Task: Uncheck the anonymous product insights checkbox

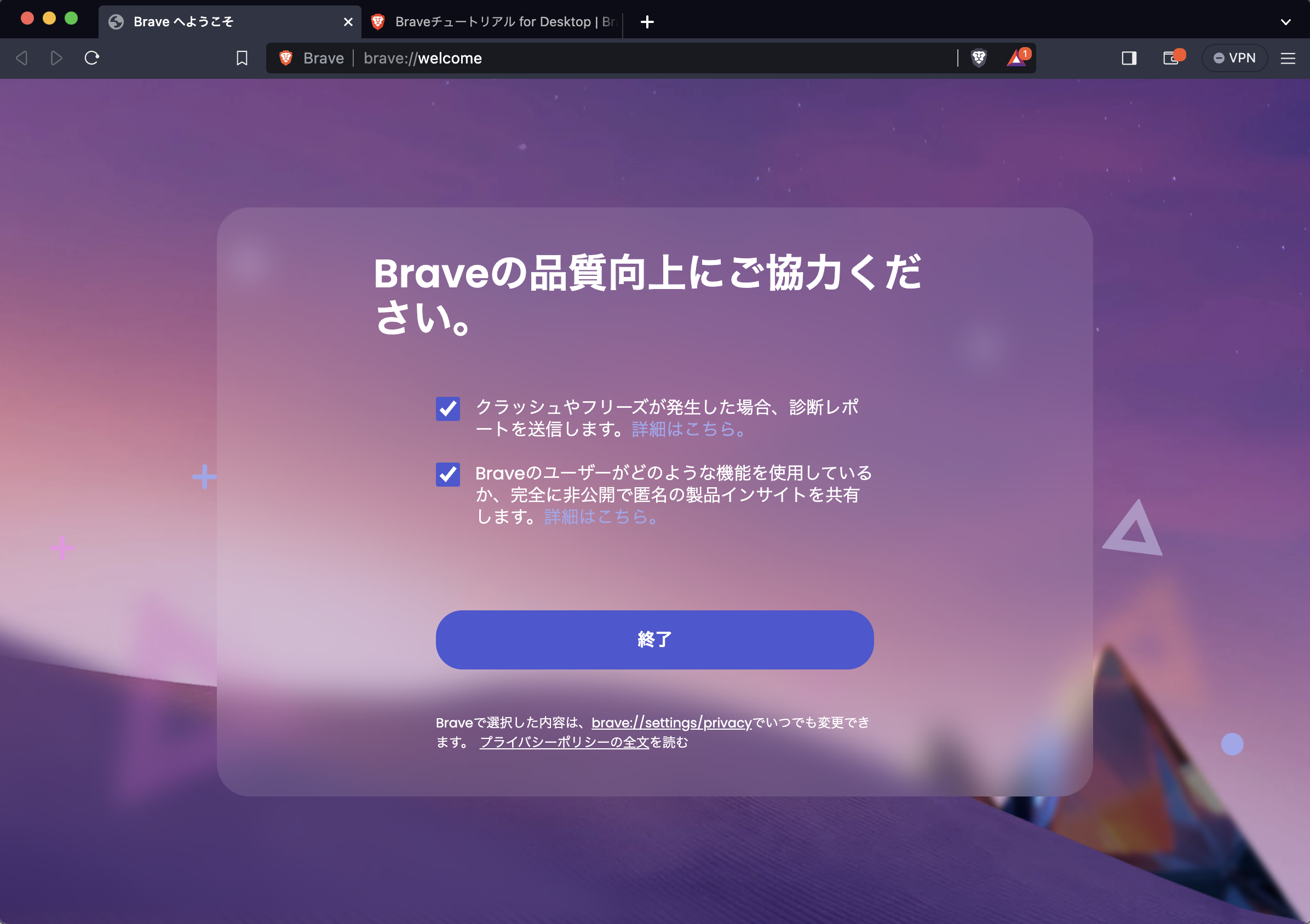Action: (x=448, y=475)
